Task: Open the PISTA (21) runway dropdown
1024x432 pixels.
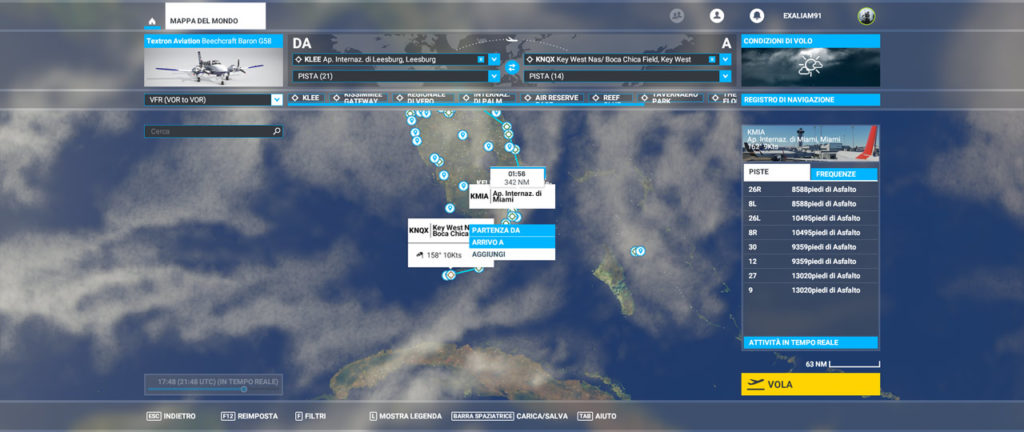Action: [x=396, y=76]
